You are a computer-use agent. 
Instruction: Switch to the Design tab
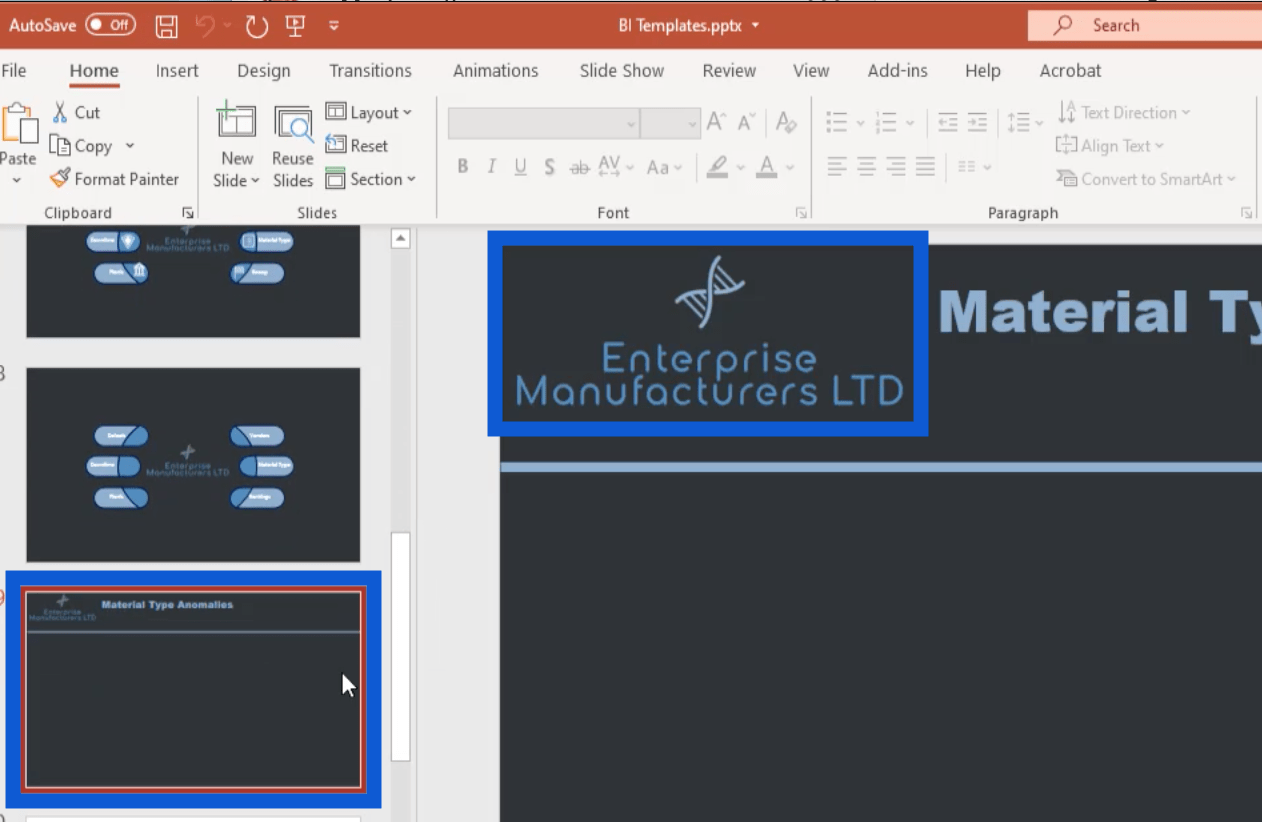point(264,71)
